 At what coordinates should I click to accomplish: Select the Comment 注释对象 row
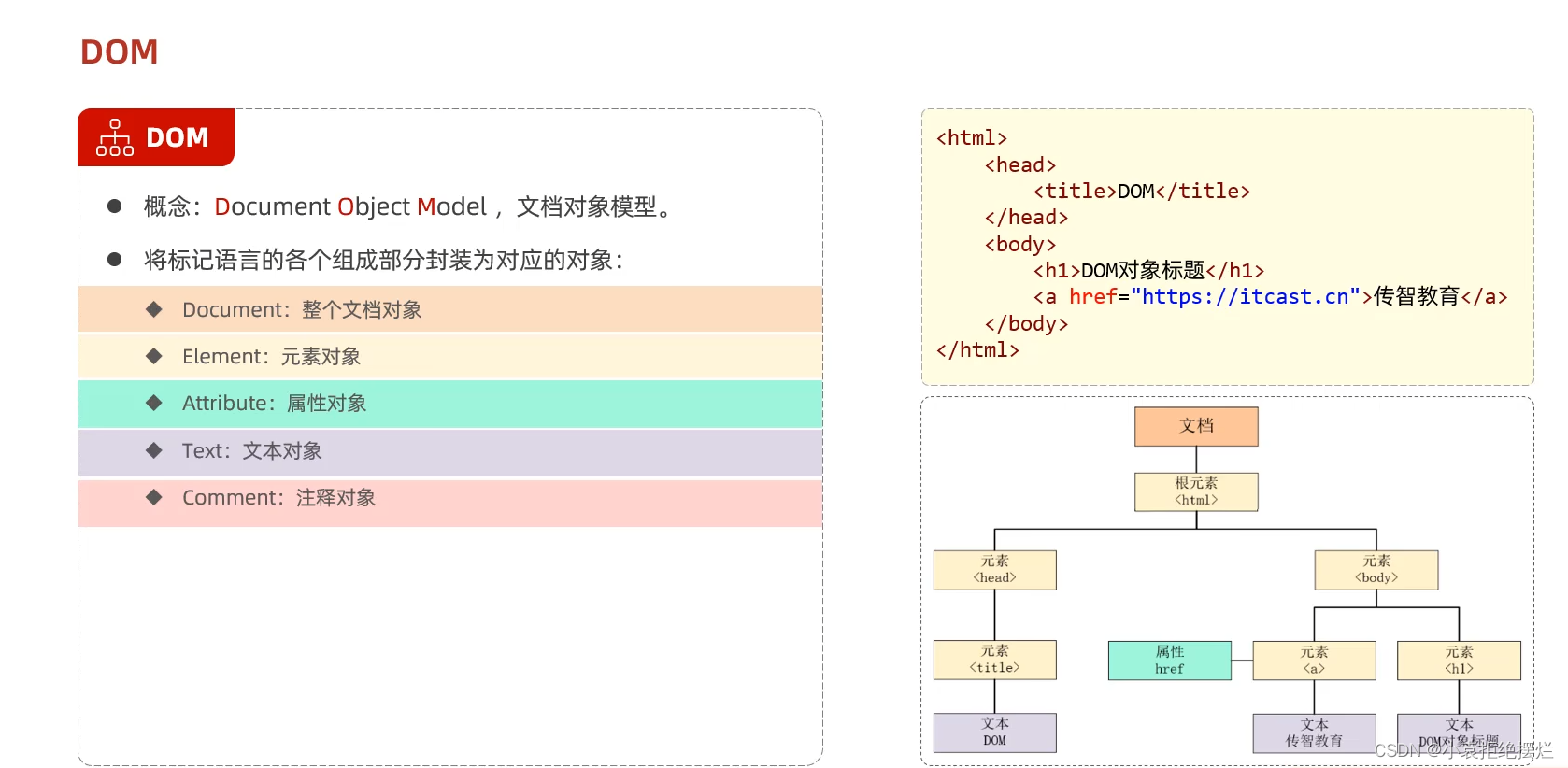point(450,502)
